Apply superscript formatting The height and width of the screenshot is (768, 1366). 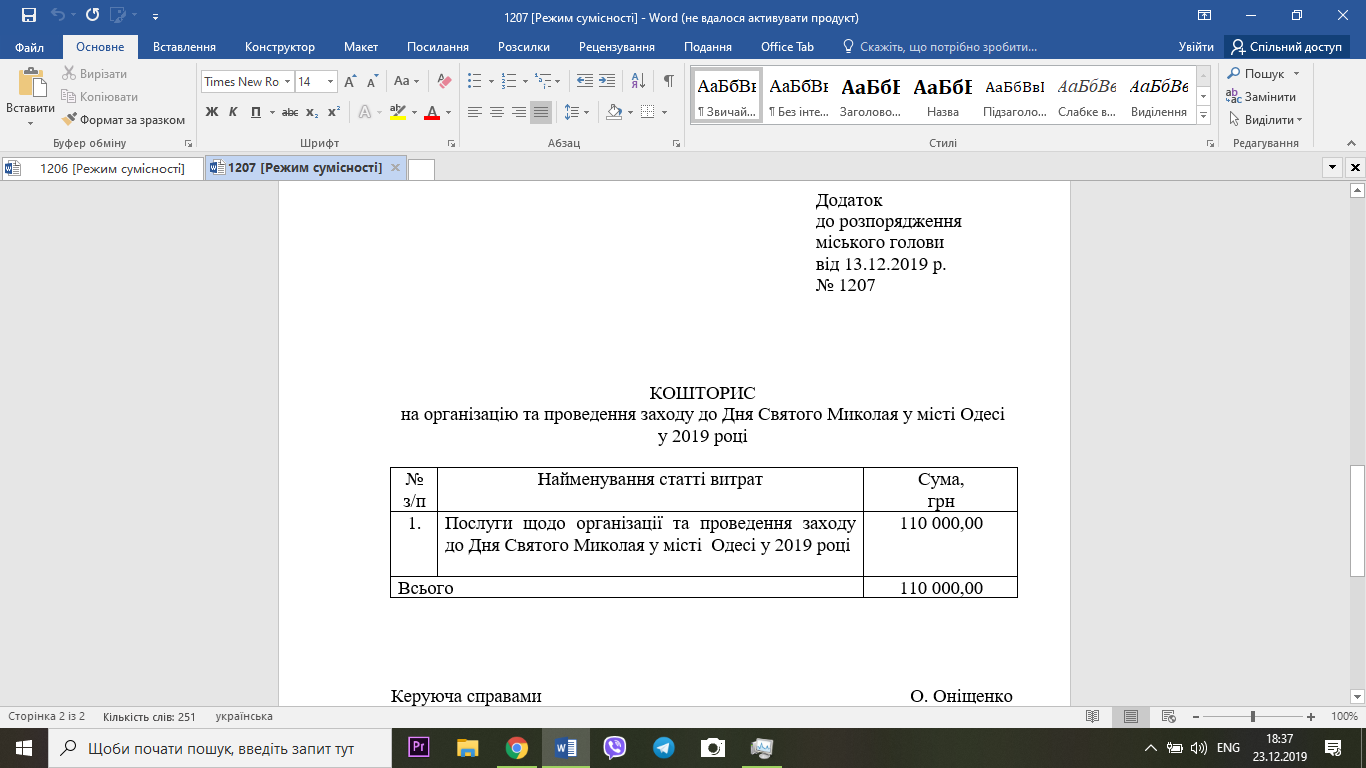click(x=334, y=112)
